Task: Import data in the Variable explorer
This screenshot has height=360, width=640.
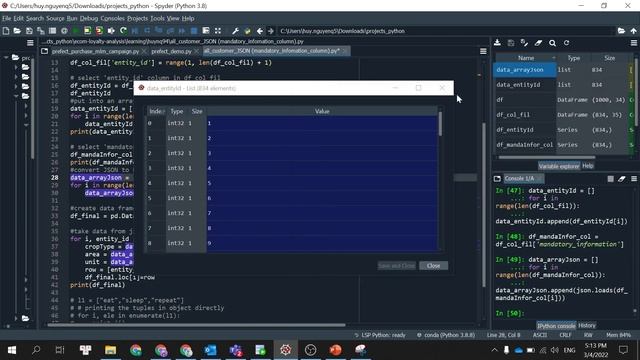Action: pyautogui.click(x=497, y=42)
